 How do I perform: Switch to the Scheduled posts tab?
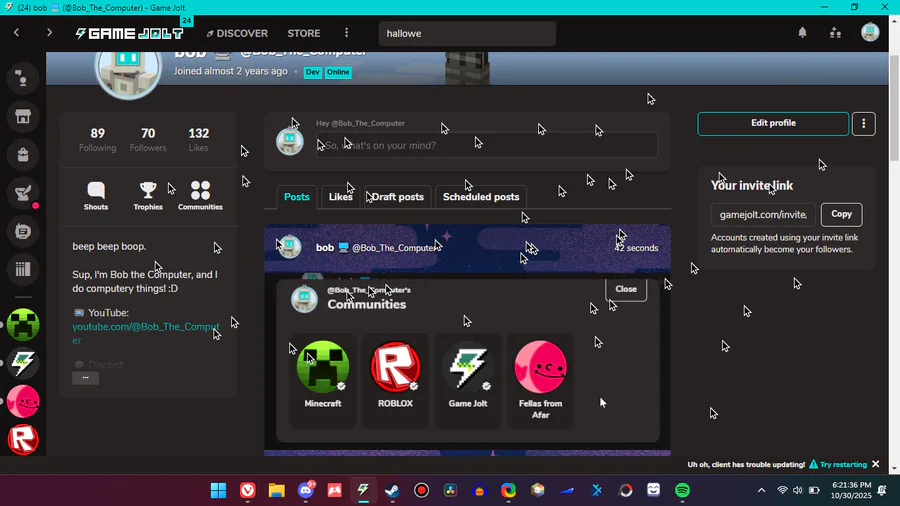[481, 197]
